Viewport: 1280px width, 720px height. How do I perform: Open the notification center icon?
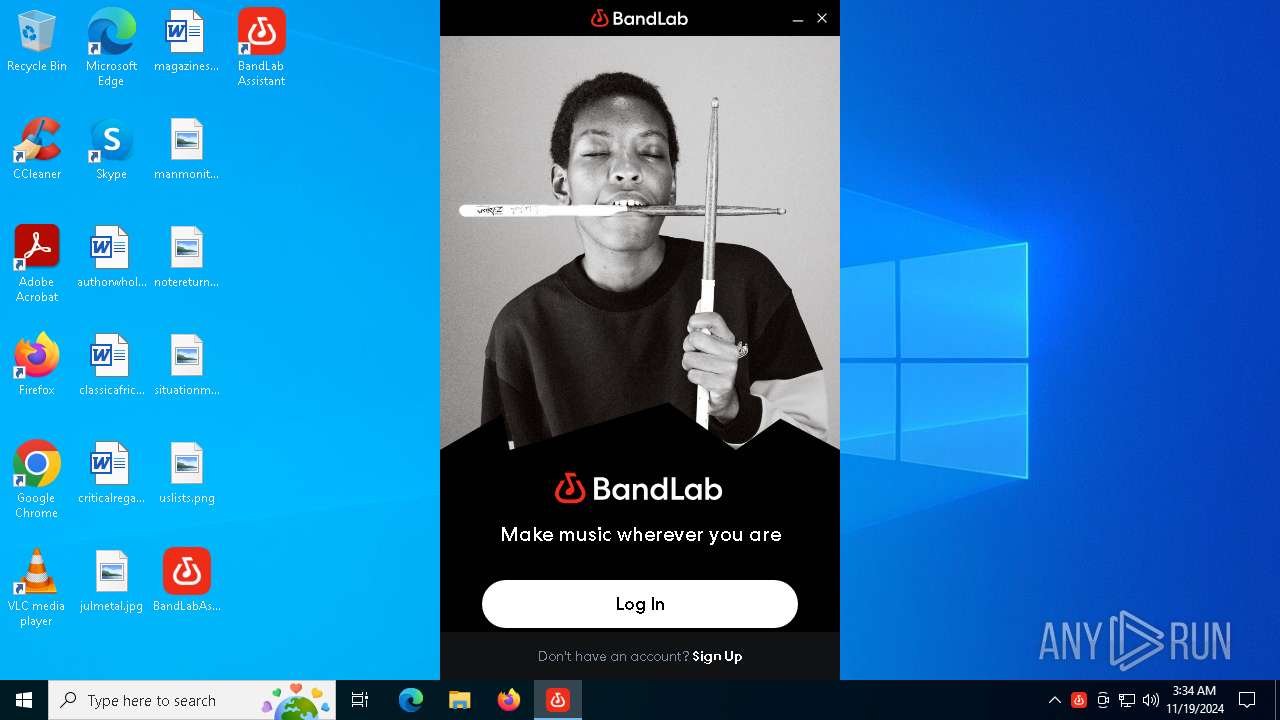pyautogui.click(x=1247, y=700)
